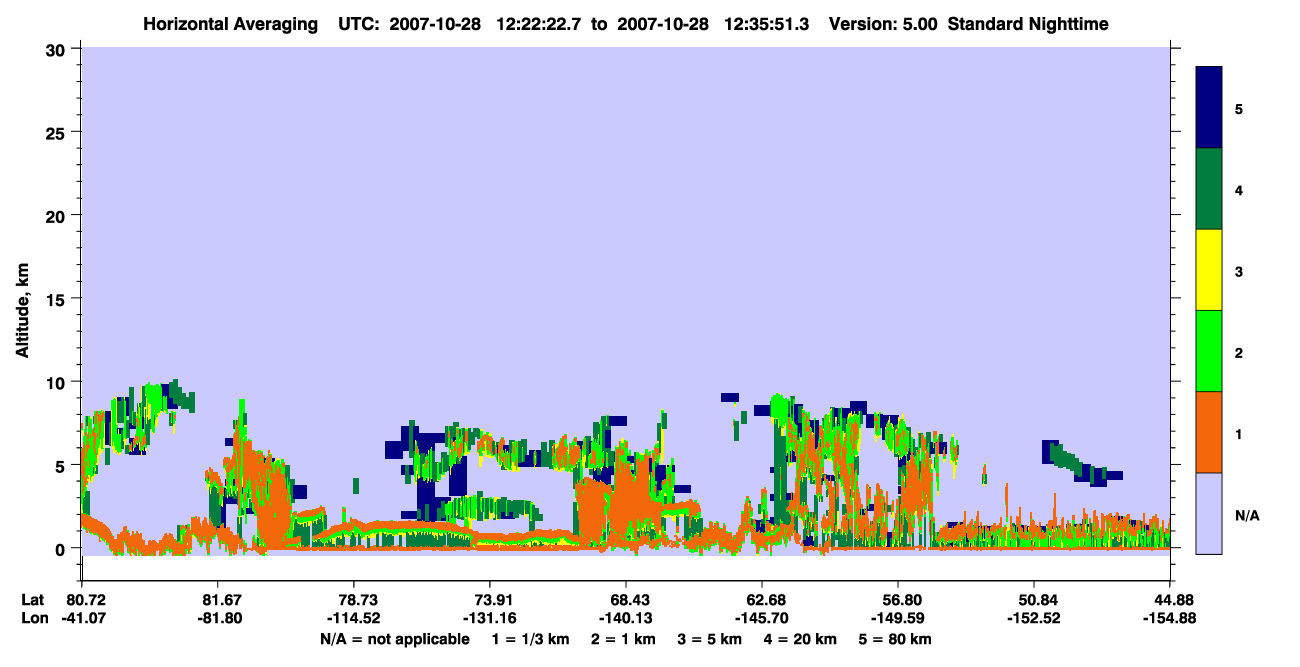Click longitude value -152.52

(x=1034, y=618)
